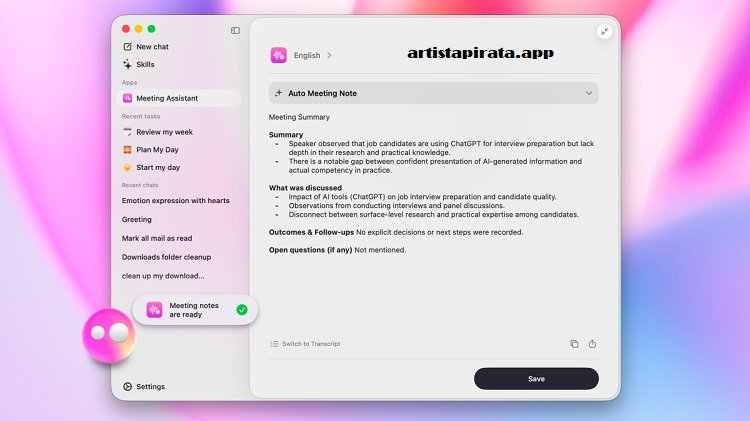Click the Recent tasks section label
This screenshot has height=421, width=750.
141,116
